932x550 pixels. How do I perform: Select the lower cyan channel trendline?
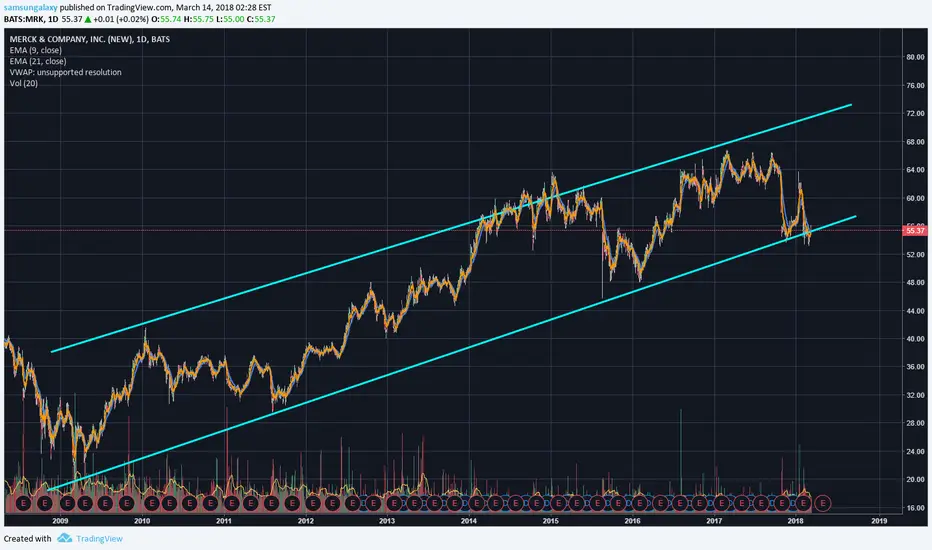click(x=452, y=353)
